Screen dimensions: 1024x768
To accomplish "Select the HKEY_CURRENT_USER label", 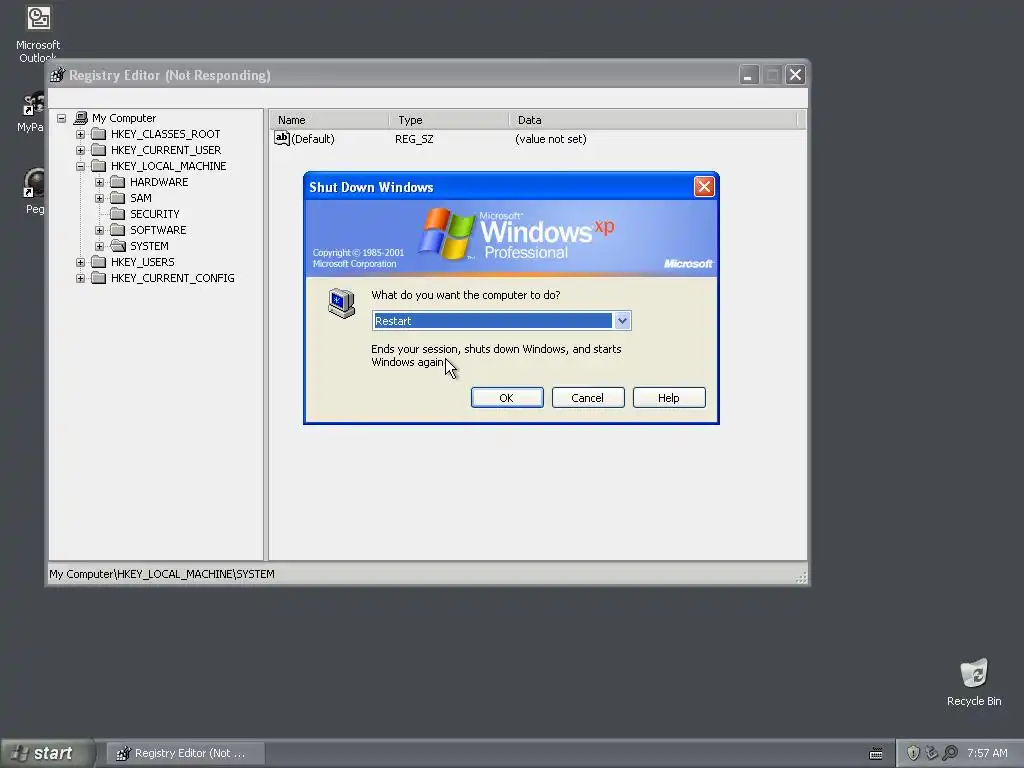I will pyautogui.click(x=166, y=150).
